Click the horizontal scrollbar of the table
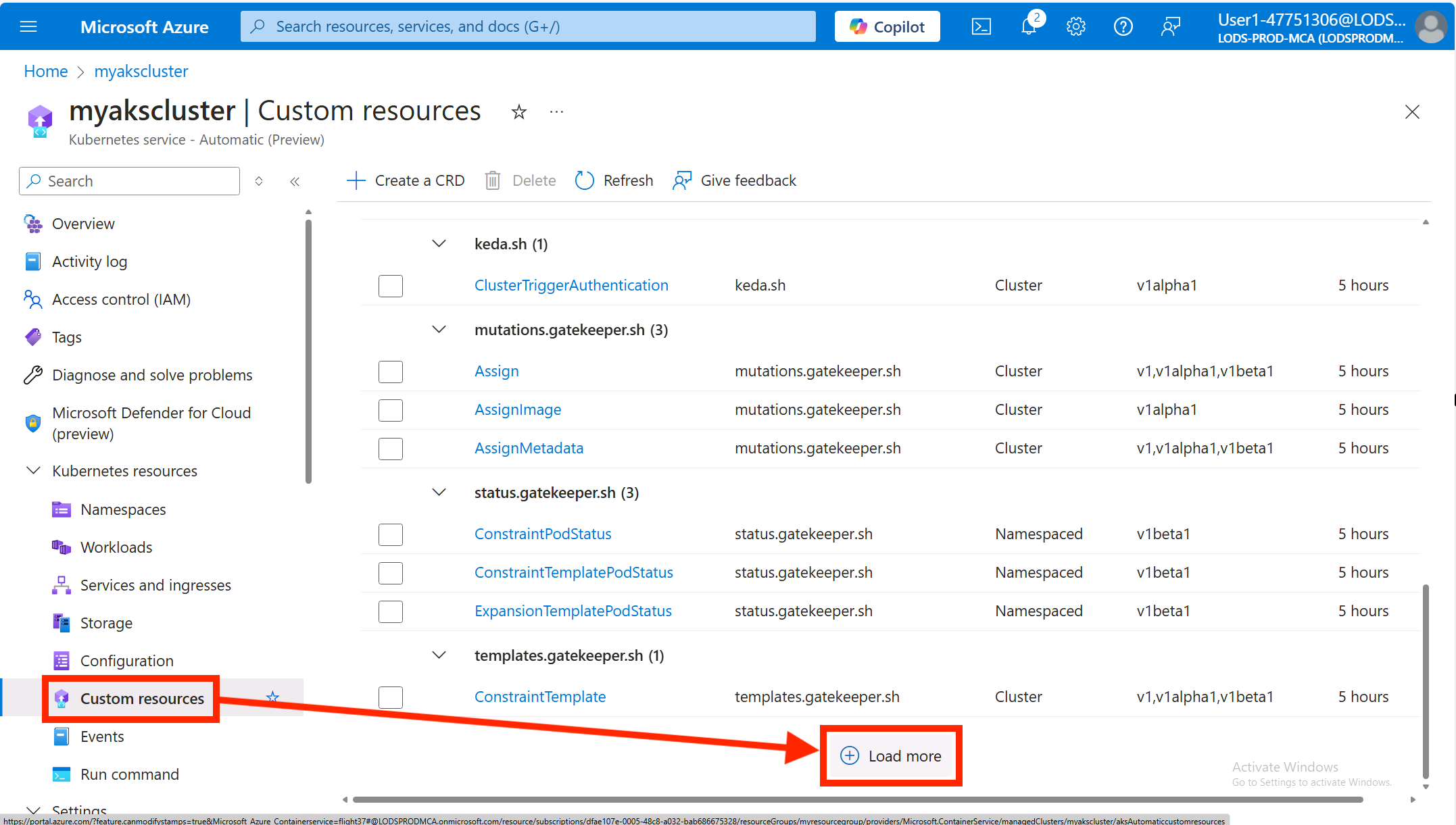This screenshot has width=1456, height=825. coord(857,800)
